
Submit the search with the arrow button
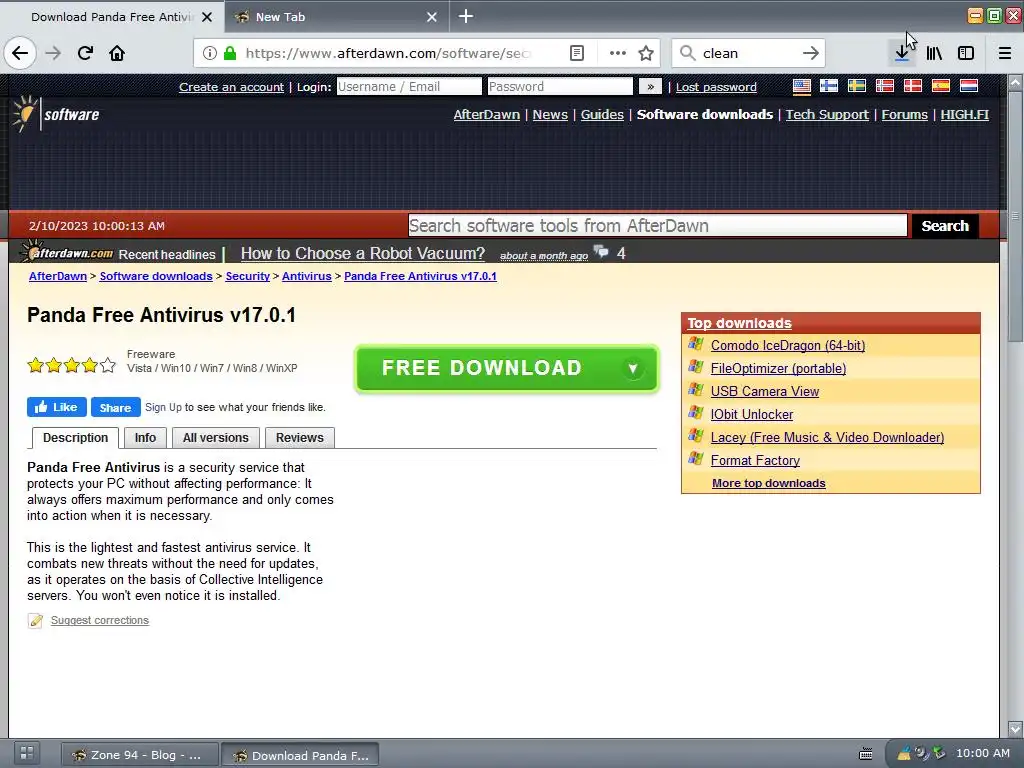810,53
